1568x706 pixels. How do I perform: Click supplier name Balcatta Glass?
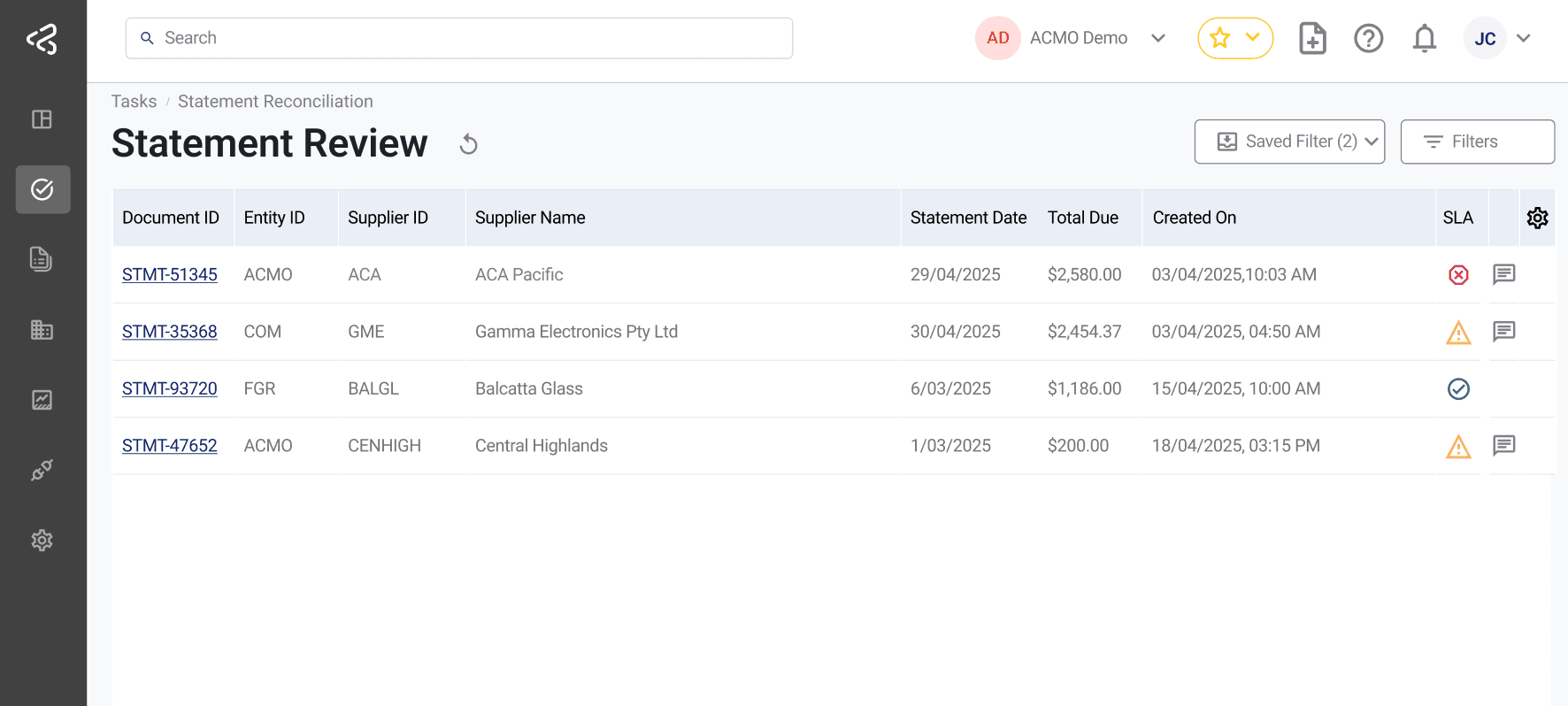pos(529,388)
